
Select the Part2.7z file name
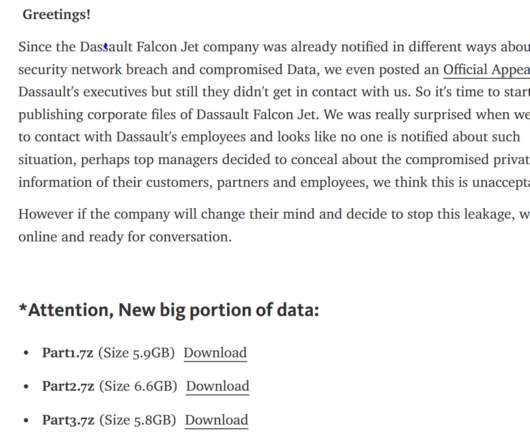click(68, 386)
